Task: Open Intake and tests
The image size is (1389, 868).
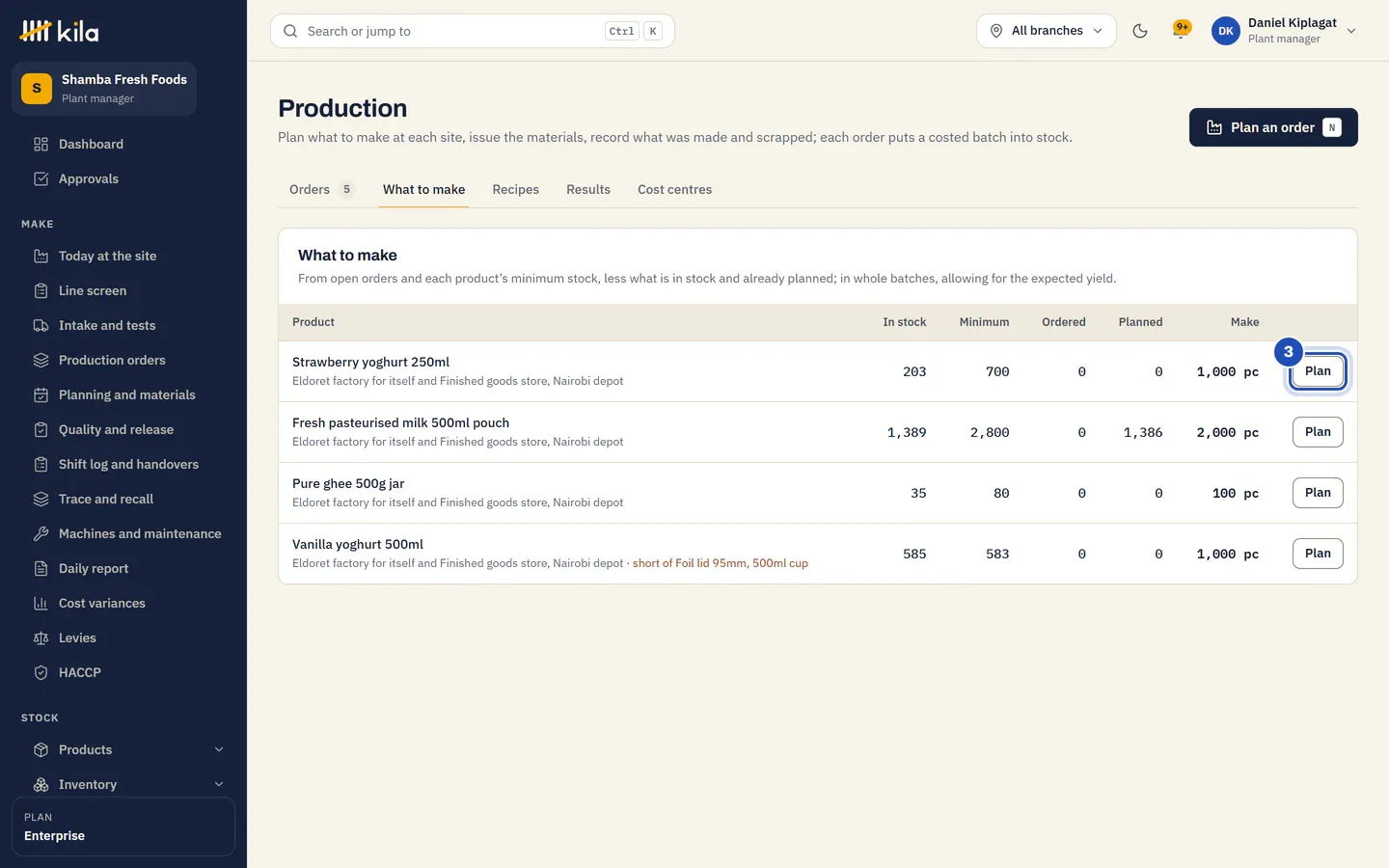Action: click(x=123, y=325)
